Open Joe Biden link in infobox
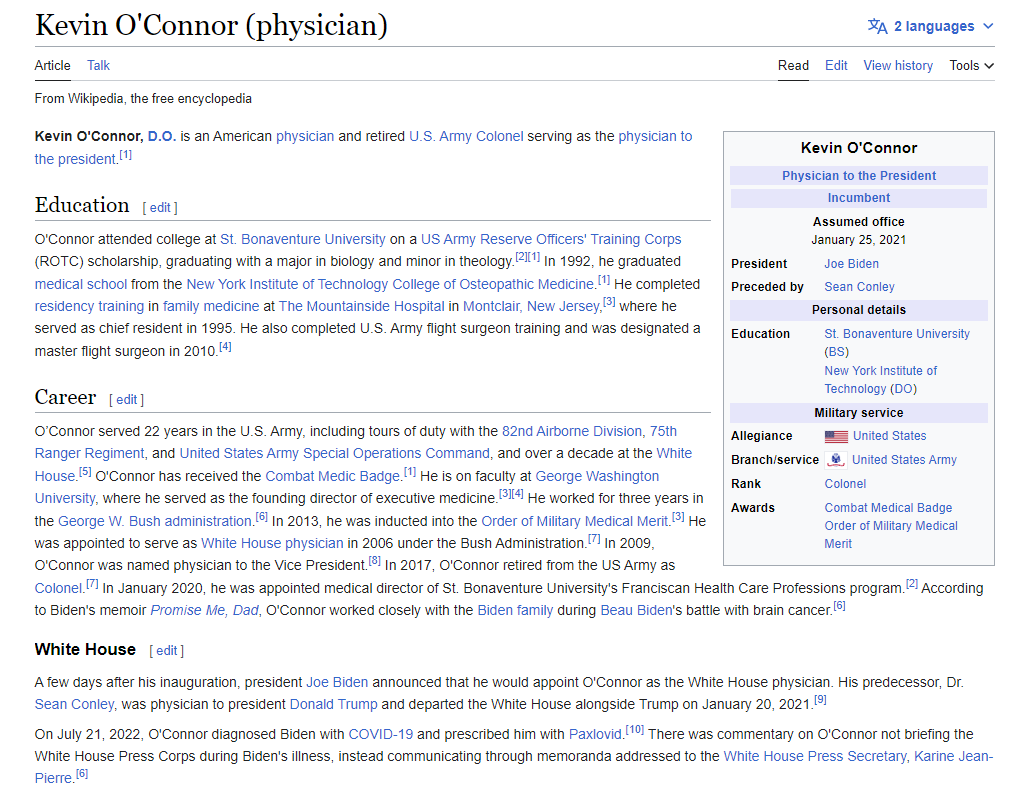The image size is (1033, 810). 851,264
